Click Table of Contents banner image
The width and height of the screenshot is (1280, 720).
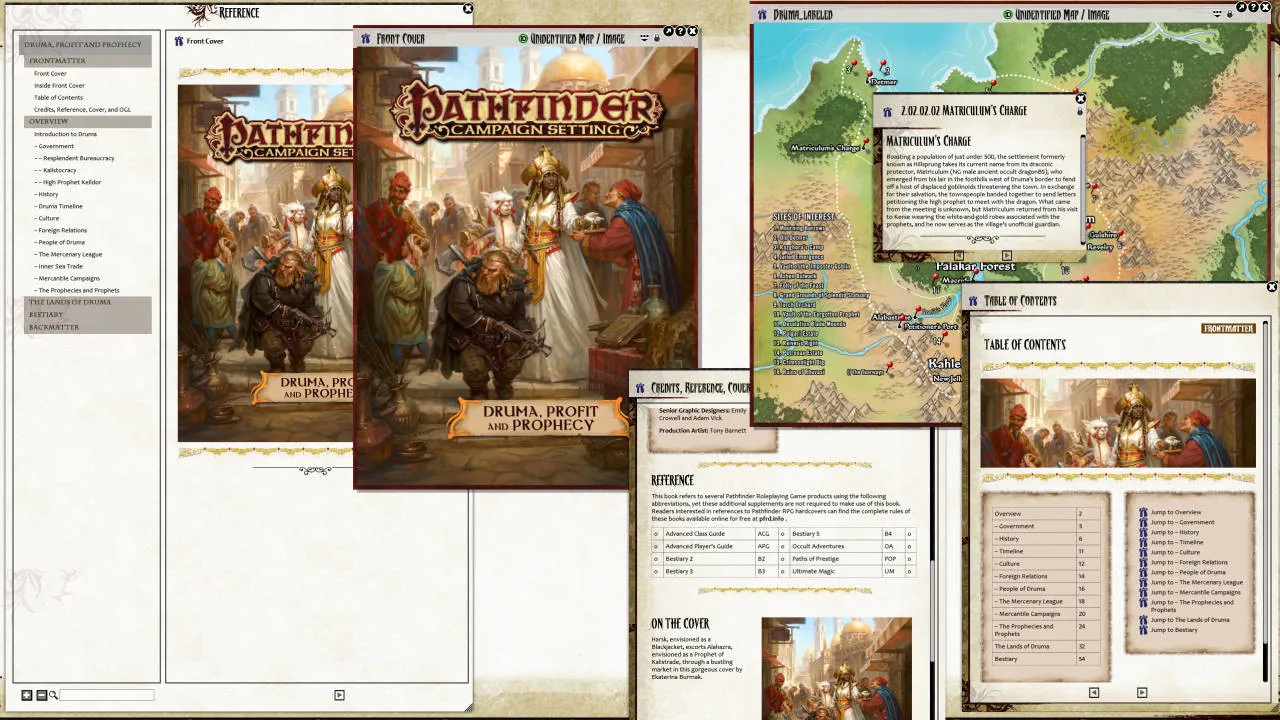1118,423
